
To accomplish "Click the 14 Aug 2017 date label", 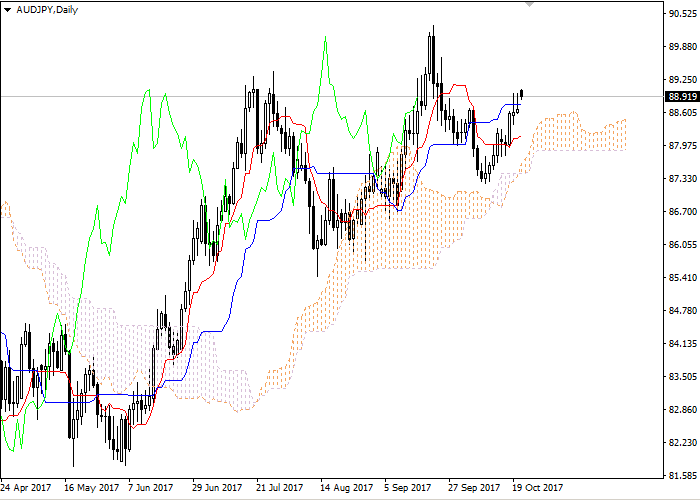I will (x=347, y=488).
